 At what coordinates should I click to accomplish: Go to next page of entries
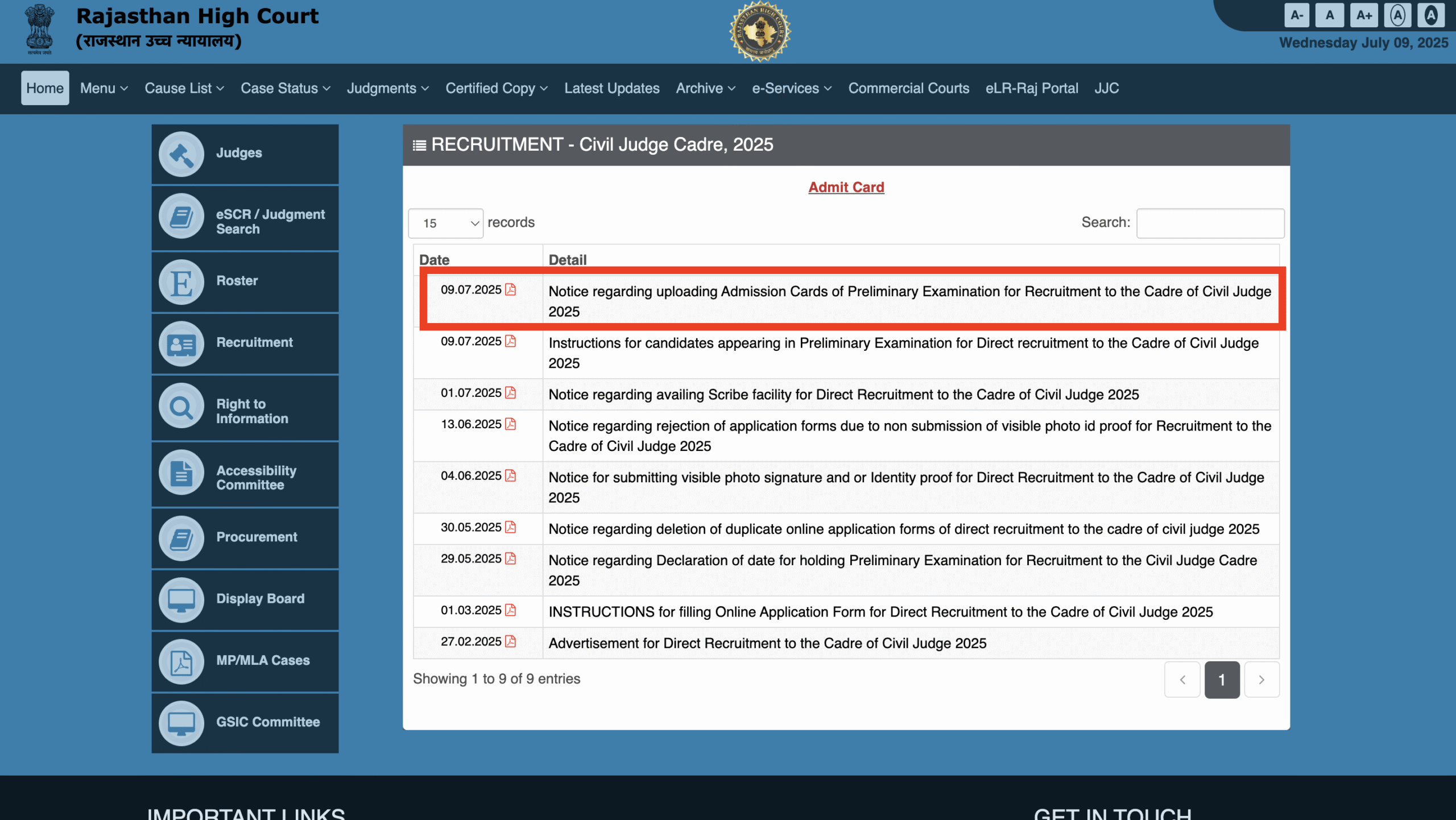[x=1262, y=680]
